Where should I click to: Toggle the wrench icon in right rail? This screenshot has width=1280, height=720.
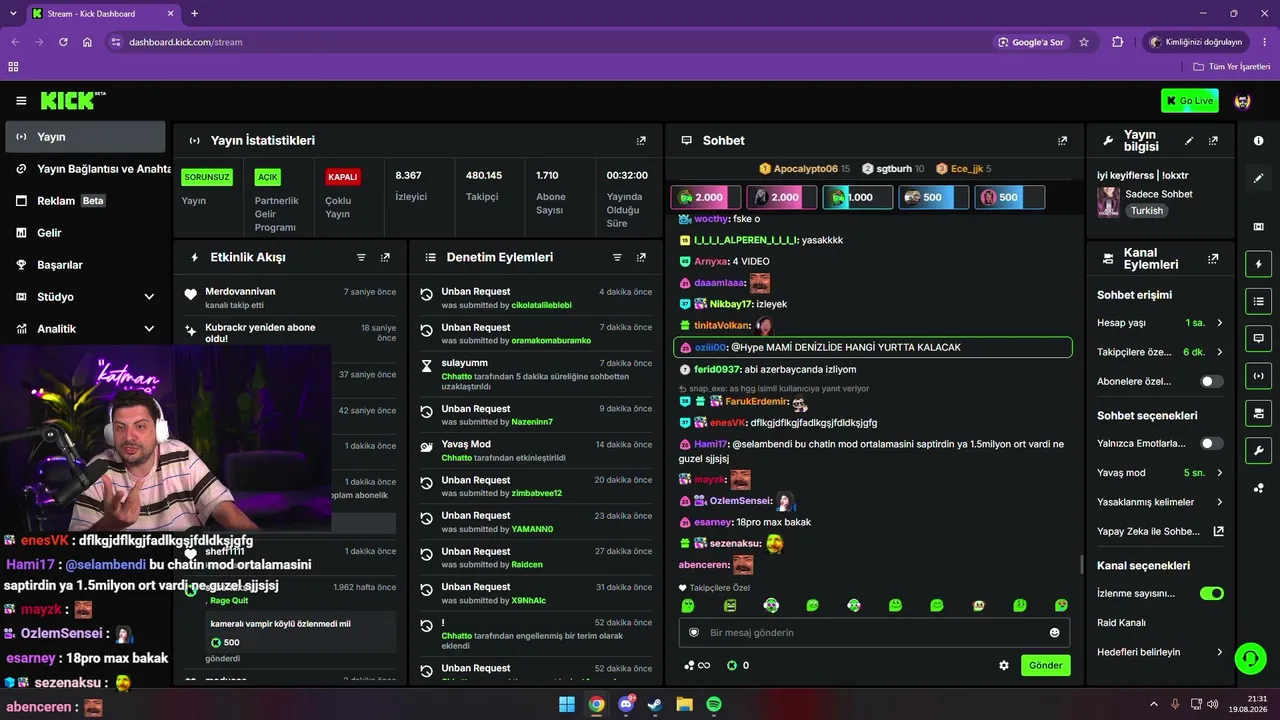pos(1258,450)
